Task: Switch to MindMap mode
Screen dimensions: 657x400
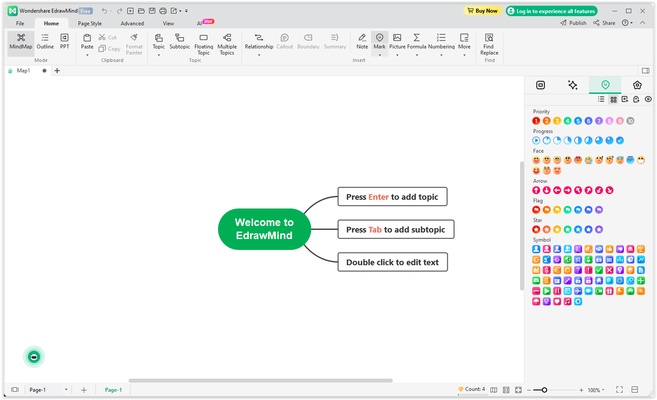Action: click(x=21, y=41)
